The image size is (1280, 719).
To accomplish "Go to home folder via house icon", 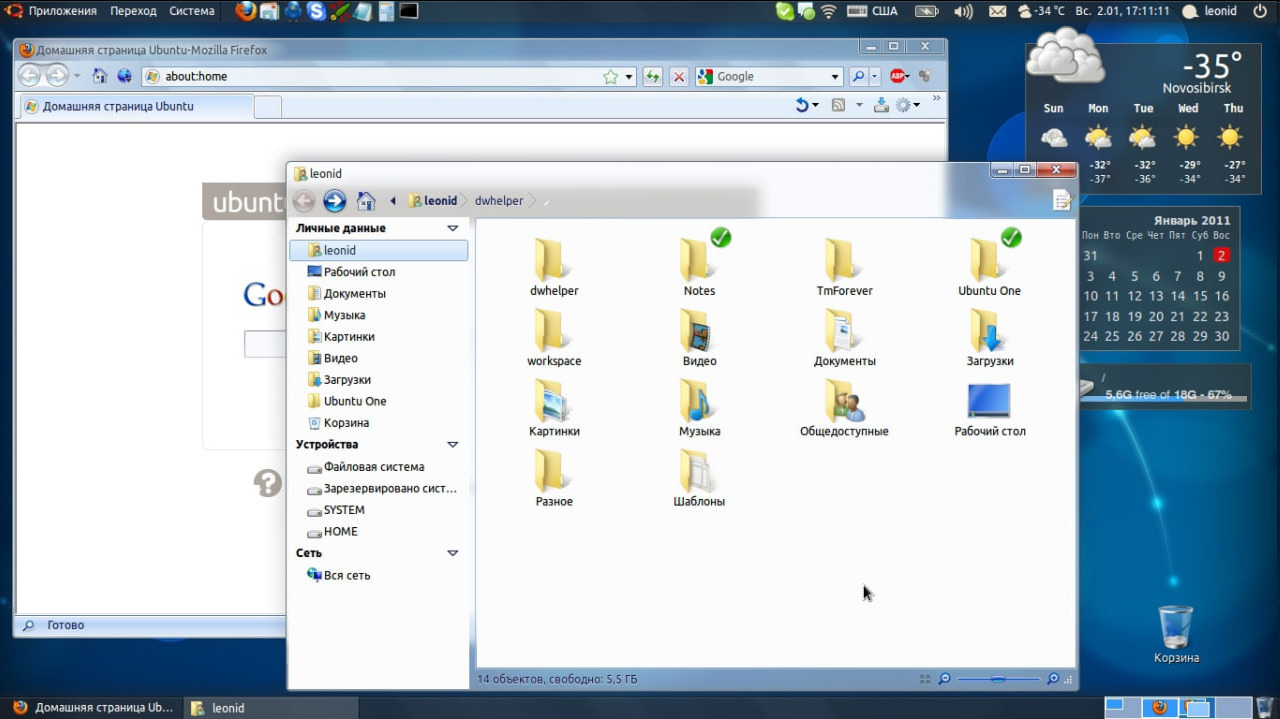I will tap(366, 201).
